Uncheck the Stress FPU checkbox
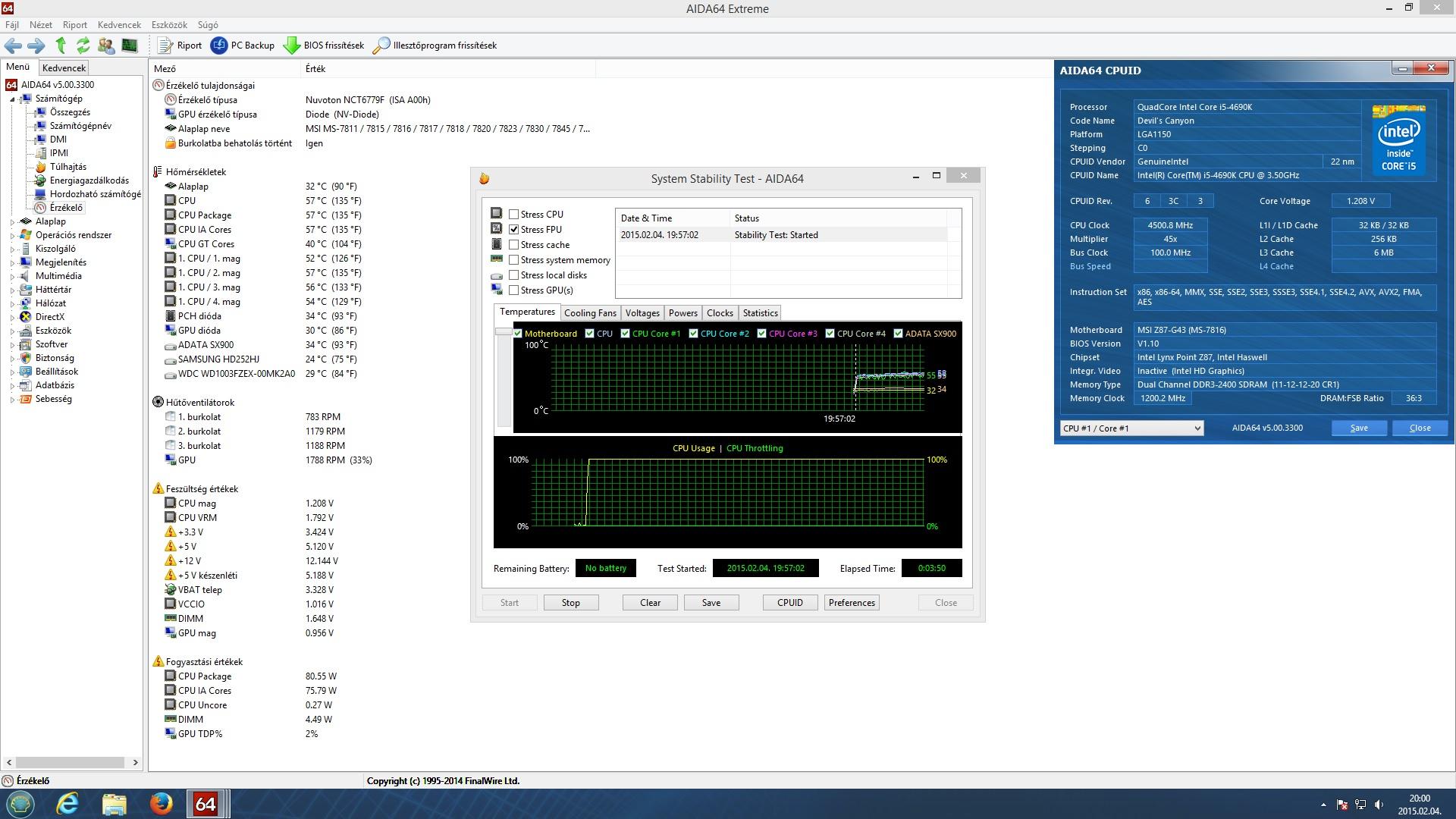The width and height of the screenshot is (1456, 819). [514, 230]
